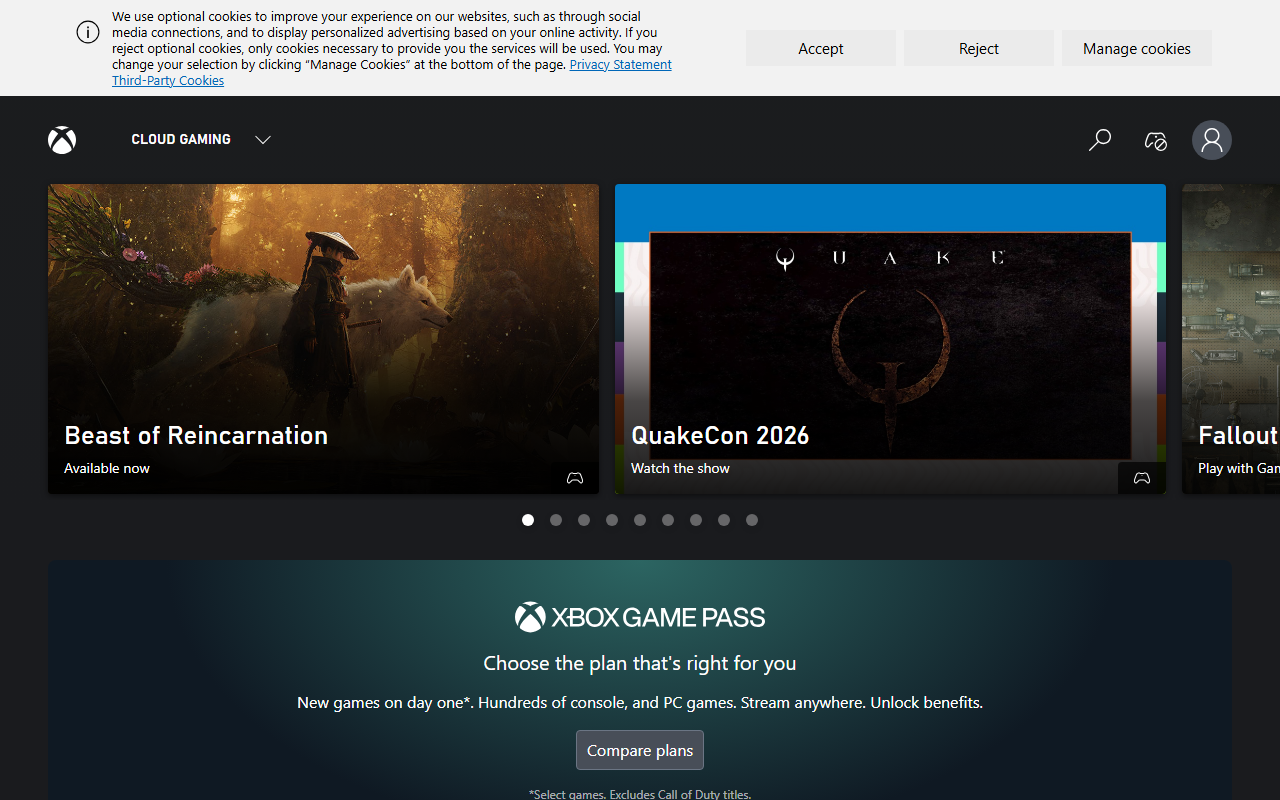1280x800 pixels.
Task: Select the second carousel page dot
Action: pyautogui.click(x=556, y=520)
